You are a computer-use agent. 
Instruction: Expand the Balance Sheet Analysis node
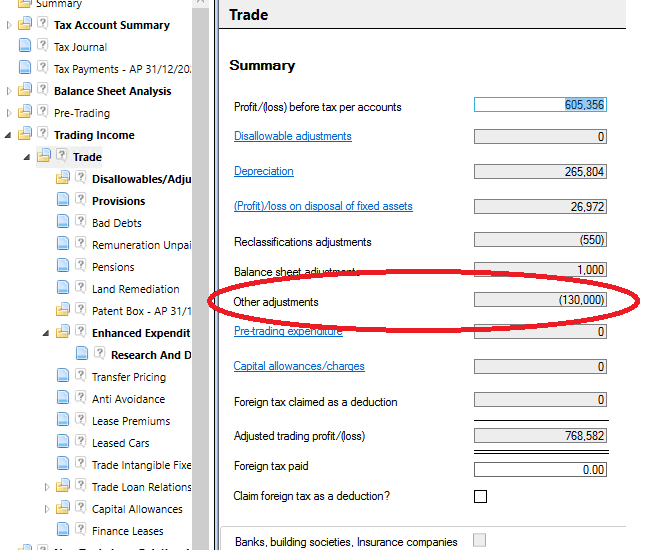[9, 91]
